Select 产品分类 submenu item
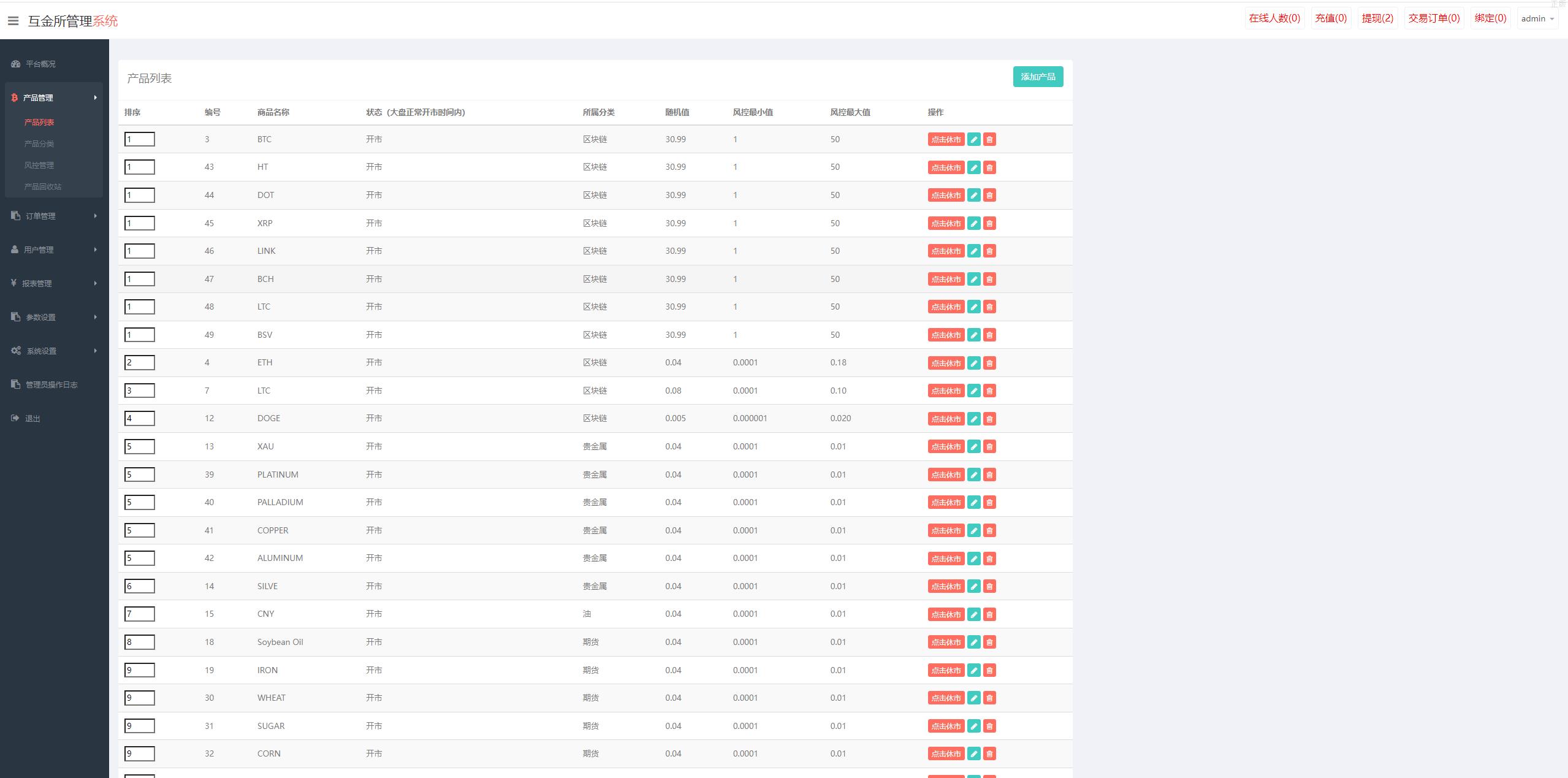This screenshot has height=778, width=1568. [x=39, y=143]
